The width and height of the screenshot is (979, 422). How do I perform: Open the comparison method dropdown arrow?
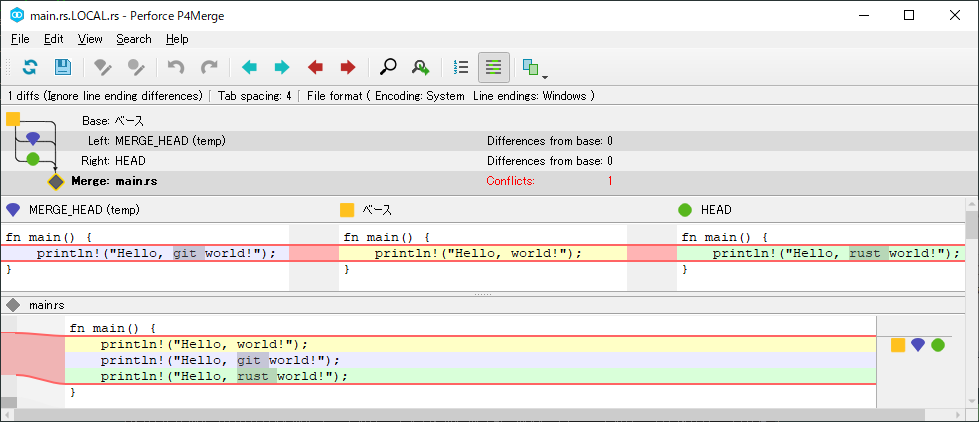[545, 77]
